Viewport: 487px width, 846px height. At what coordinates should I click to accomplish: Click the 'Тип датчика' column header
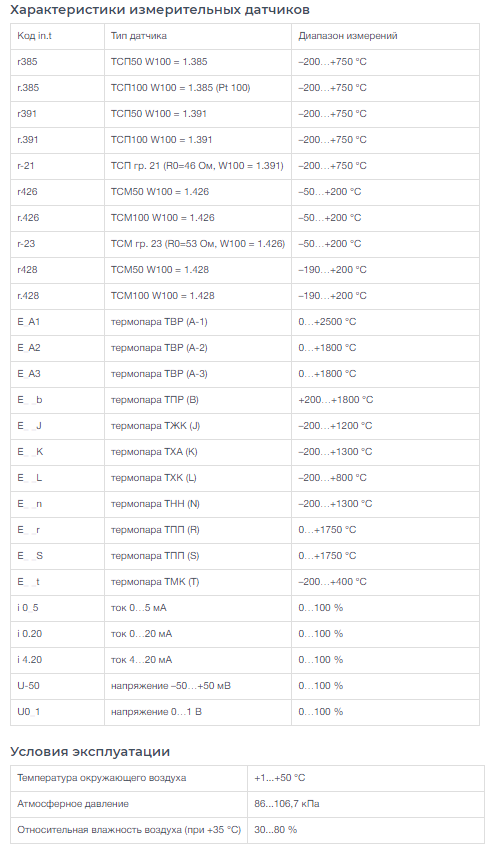[x=198, y=36]
